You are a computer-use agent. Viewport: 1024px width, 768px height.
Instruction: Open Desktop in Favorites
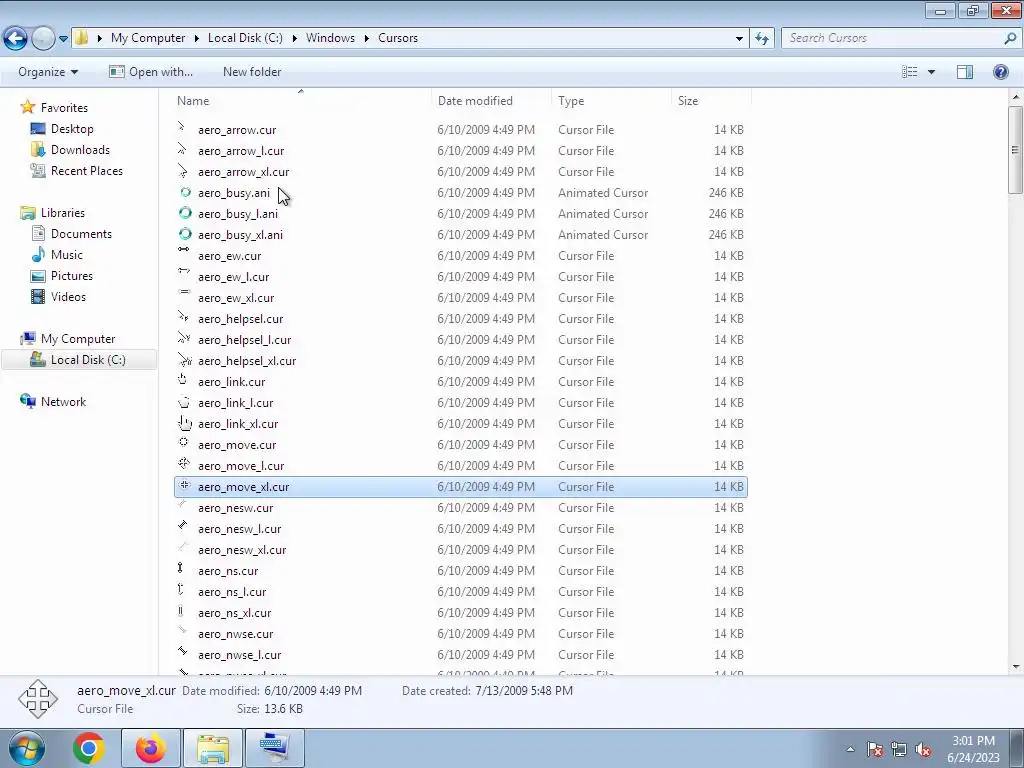pyautogui.click(x=72, y=129)
